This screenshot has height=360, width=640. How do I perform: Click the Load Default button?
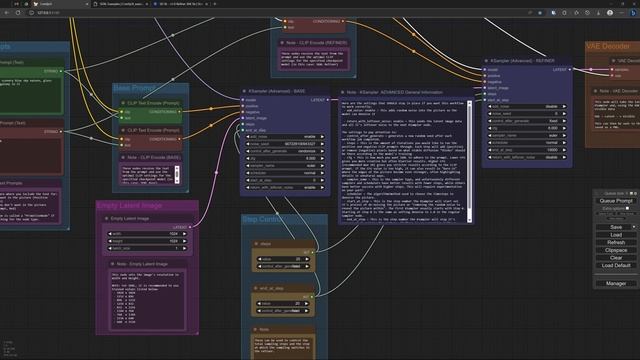coord(616,266)
